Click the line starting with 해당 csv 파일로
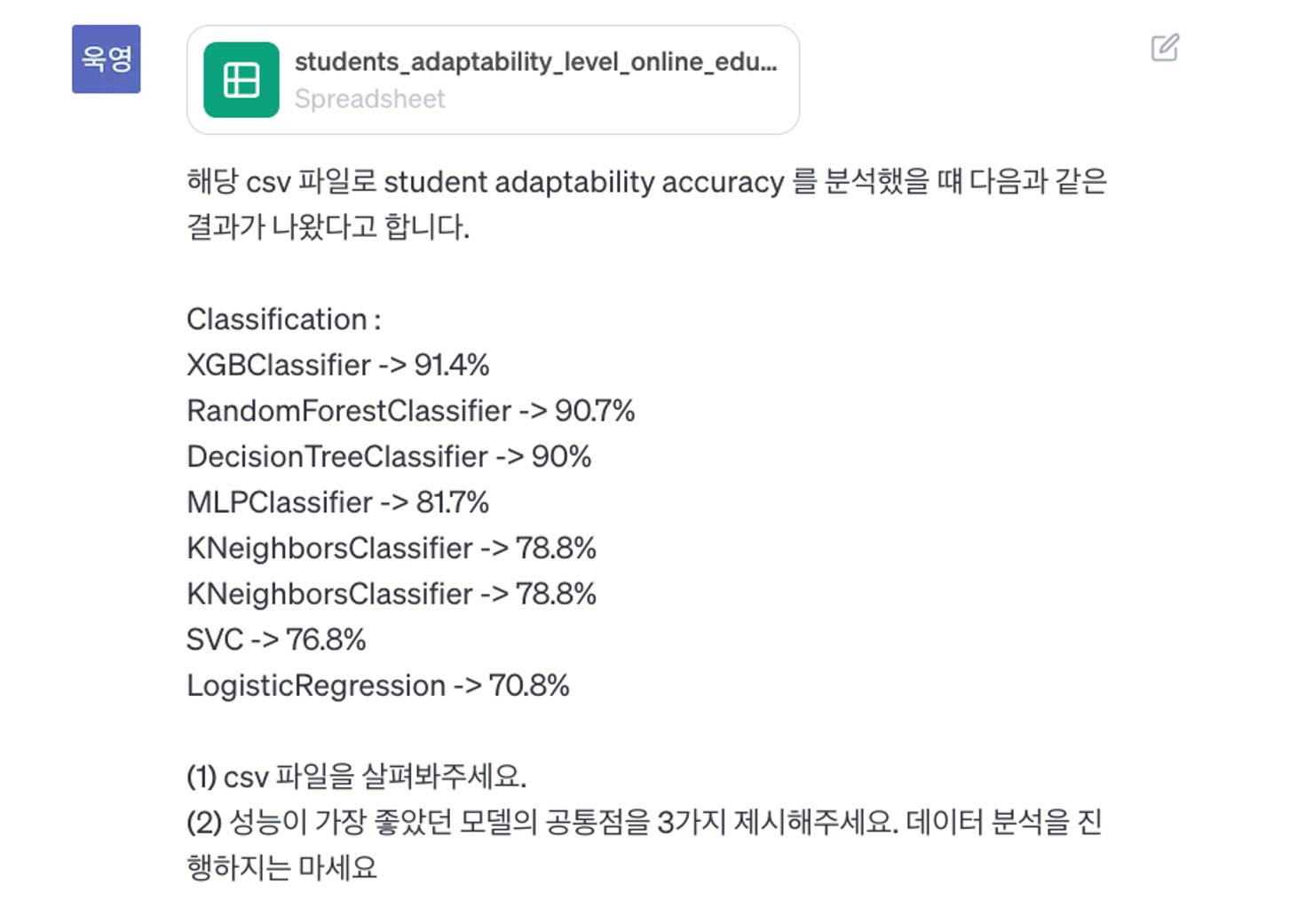Image resolution: width=1305 pixels, height=924 pixels. 647,181
